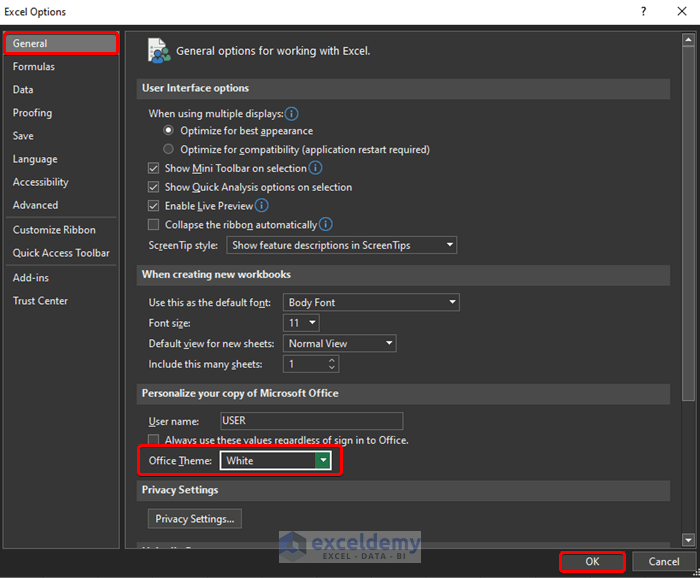Open Default view for new sheets dropdown
This screenshot has width=700, height=578.
[x=339, y=343]
